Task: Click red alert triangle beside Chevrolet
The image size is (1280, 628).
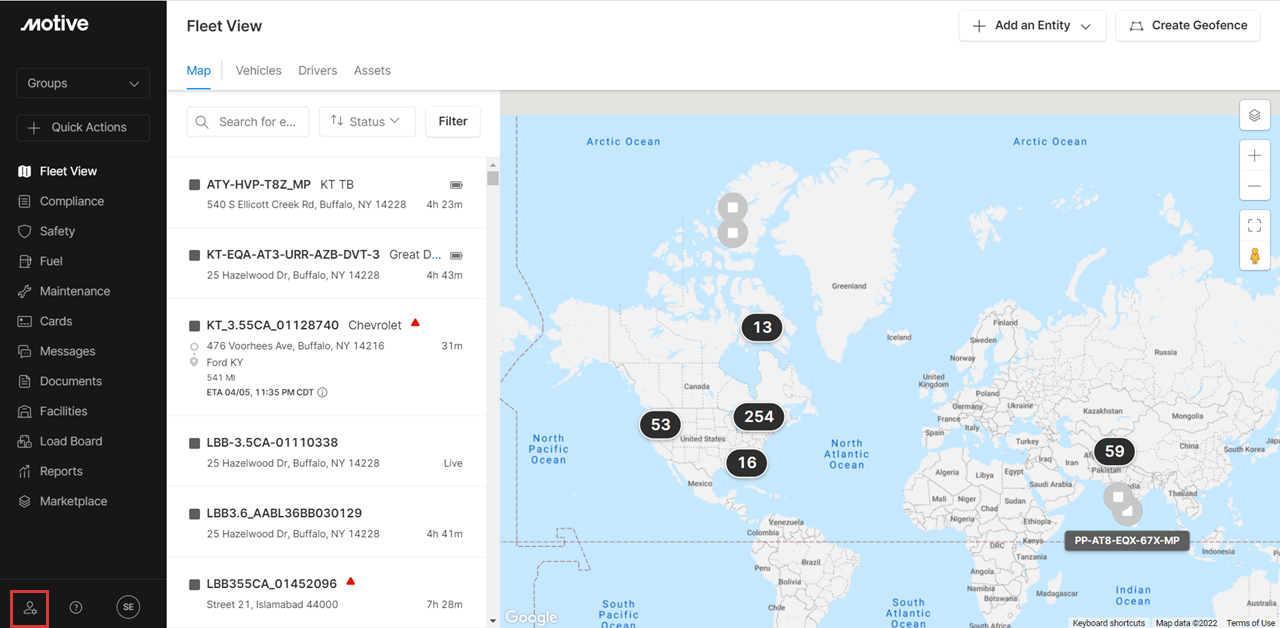Action: 415,323
